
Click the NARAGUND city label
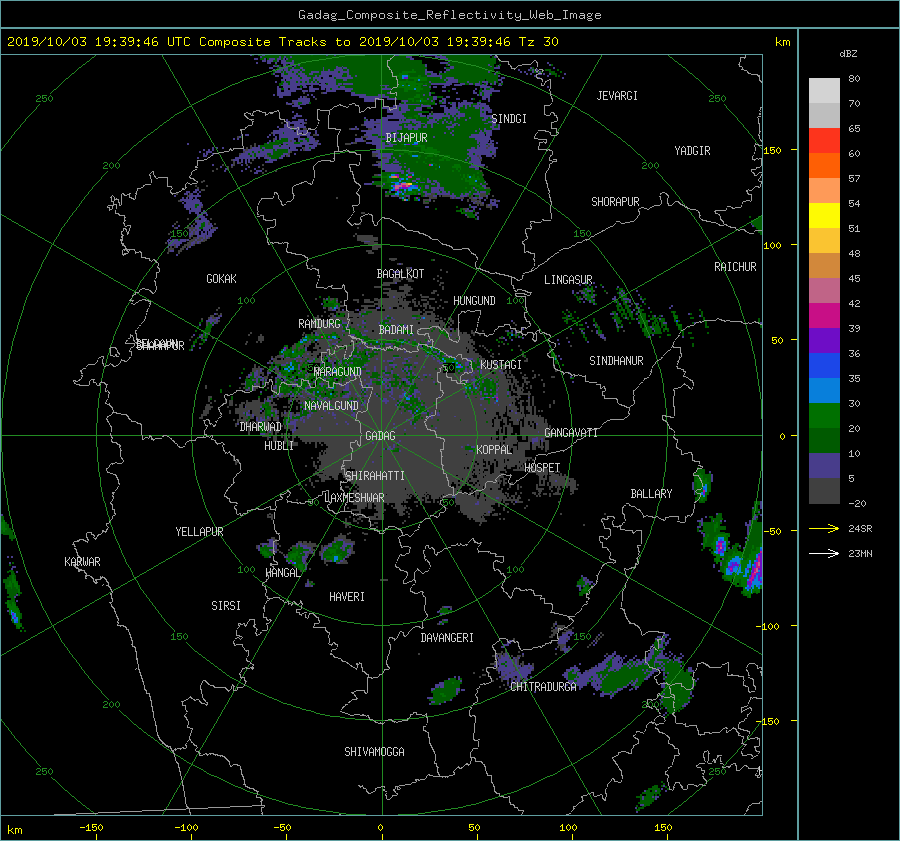pyautogui.click(x=338, y=372)
